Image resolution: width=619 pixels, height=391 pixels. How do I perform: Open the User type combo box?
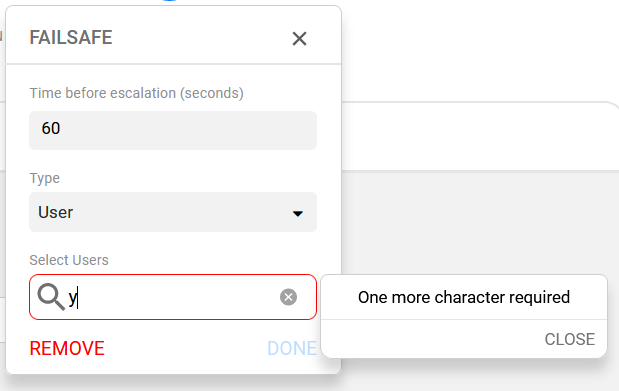click(x=173, y=212)
